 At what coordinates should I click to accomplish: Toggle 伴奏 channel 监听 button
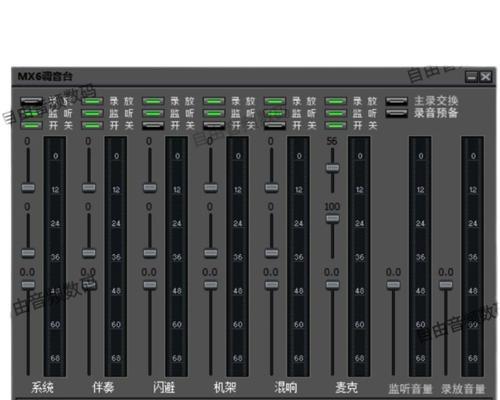coord(92,113)
